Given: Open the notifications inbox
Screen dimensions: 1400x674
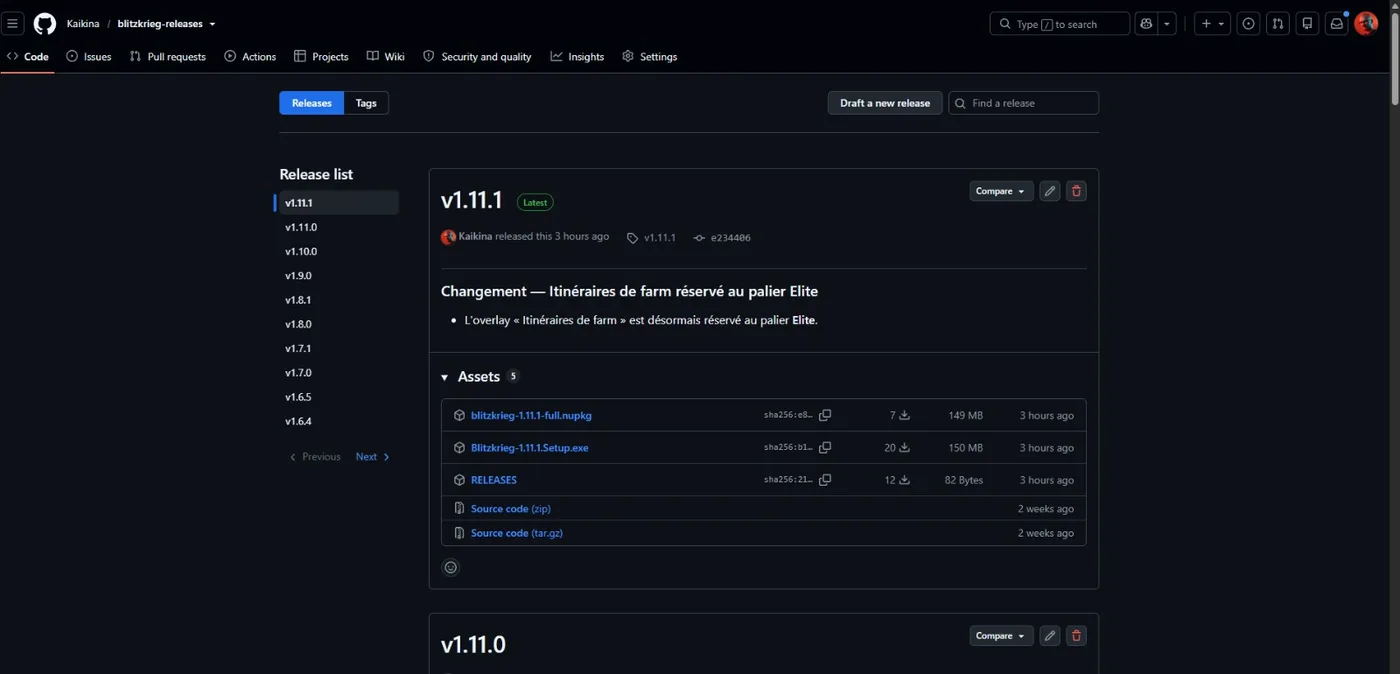Looking at the screenshot, I should [x=1337, y=24].
